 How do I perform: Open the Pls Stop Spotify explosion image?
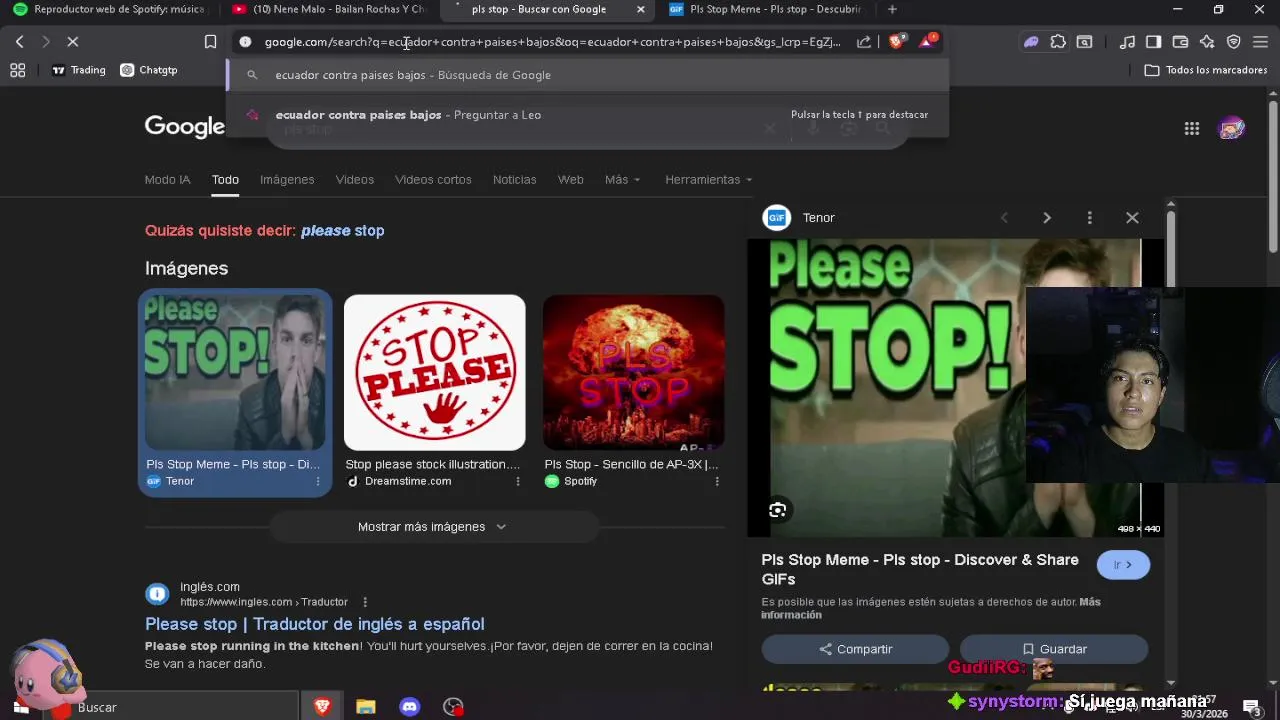coord(633,372)
